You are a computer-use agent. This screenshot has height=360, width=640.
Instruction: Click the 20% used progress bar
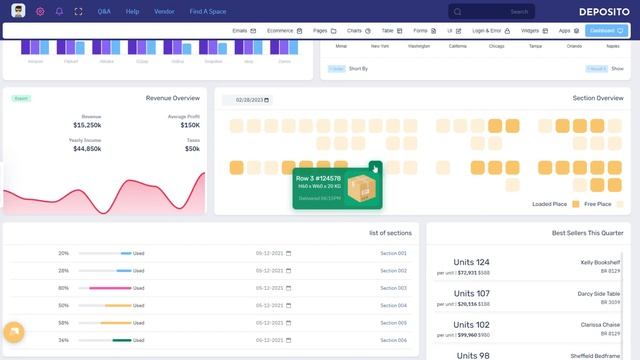point(105,253)
